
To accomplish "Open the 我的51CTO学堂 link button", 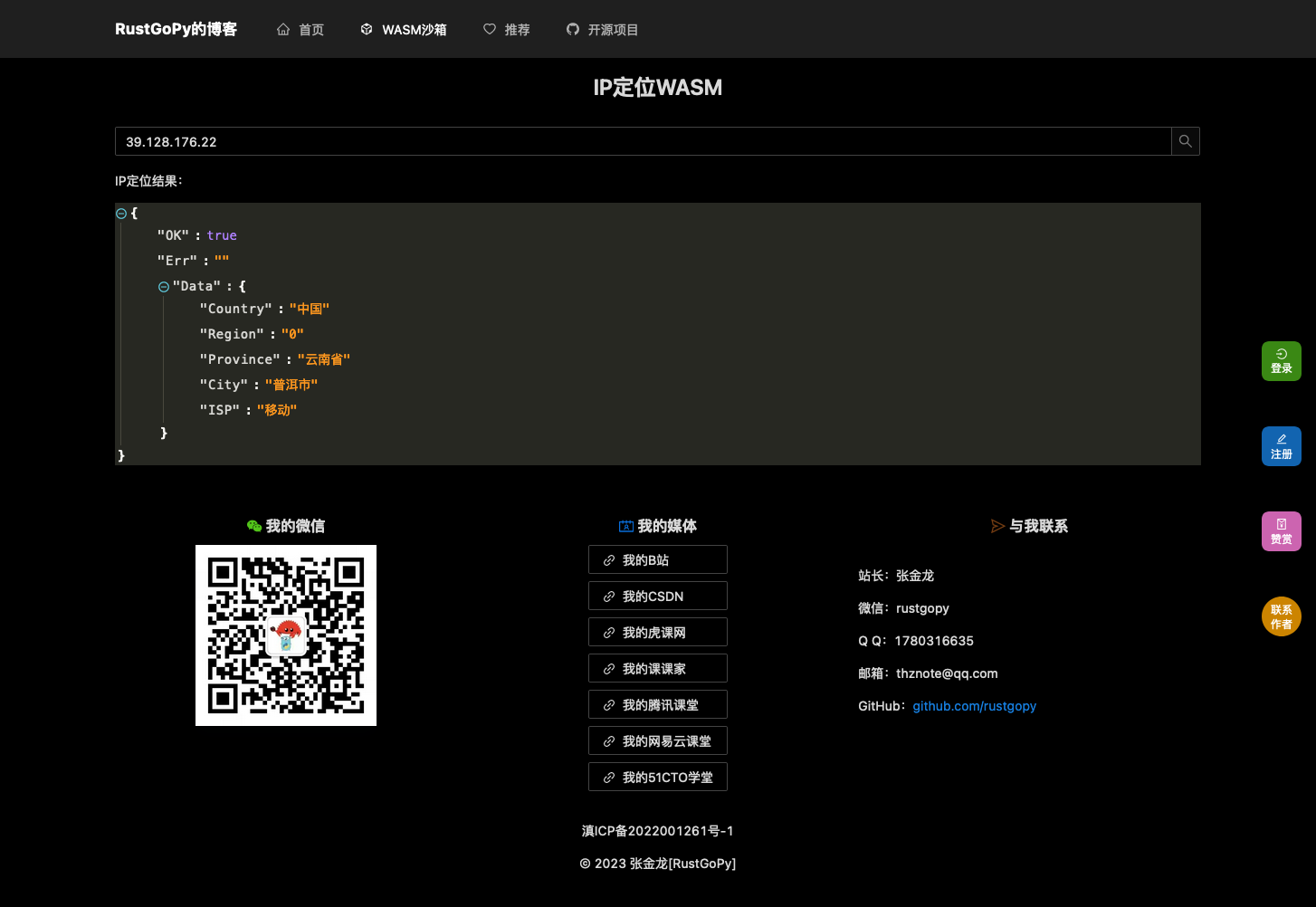I will point(658,777).
